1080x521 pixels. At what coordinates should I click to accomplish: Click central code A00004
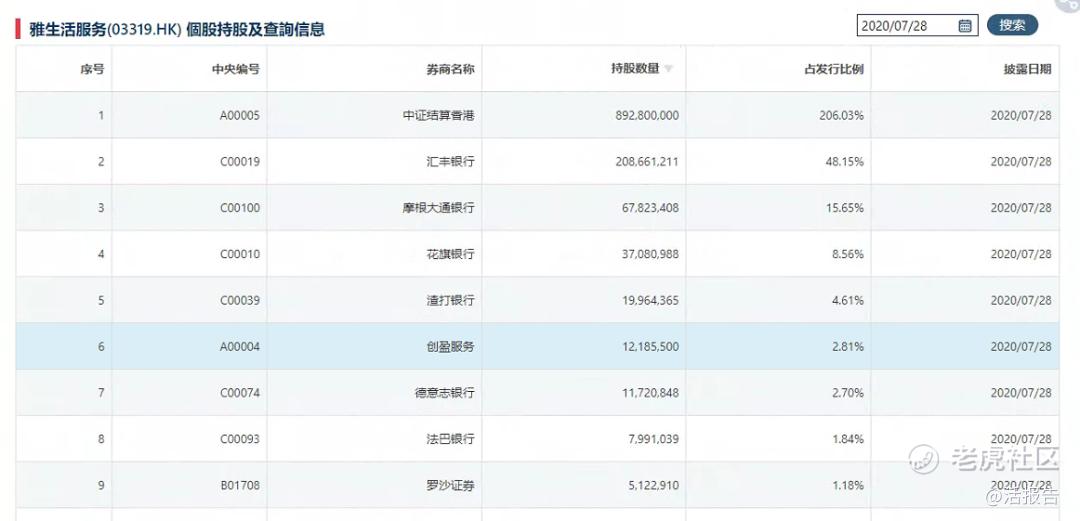pos(240,346)
